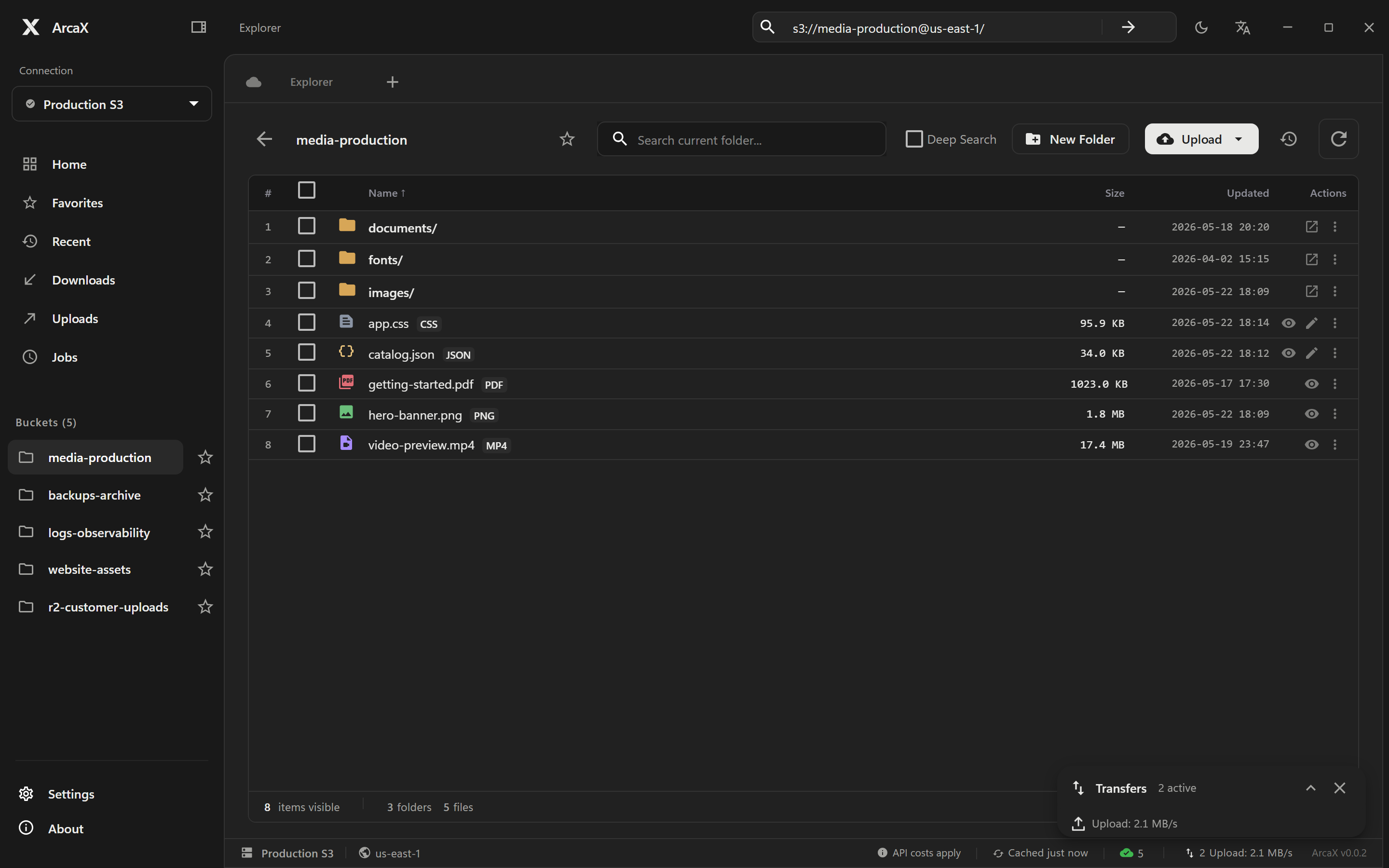Refresh the folder listing
The height and width of the screenshot is (868, 1389).
(x=1338, y=139)
